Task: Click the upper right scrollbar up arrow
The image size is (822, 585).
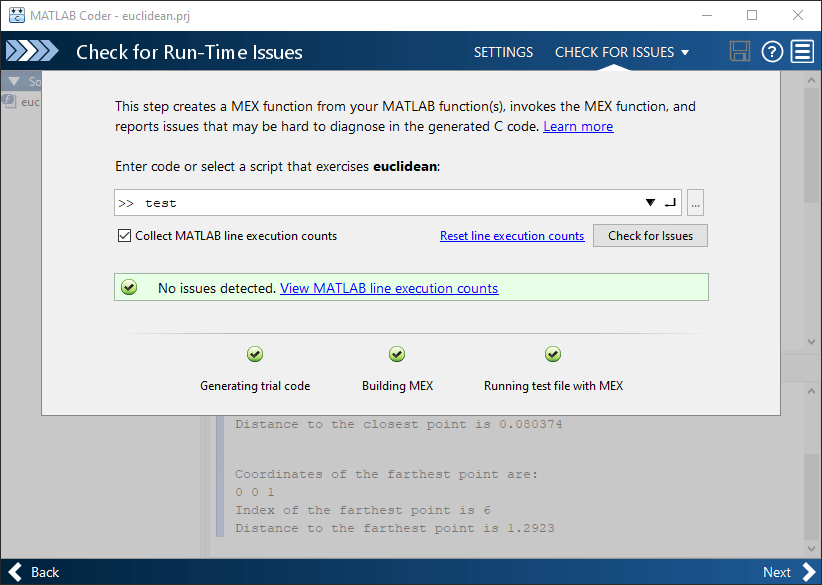Action: [812, 80]
